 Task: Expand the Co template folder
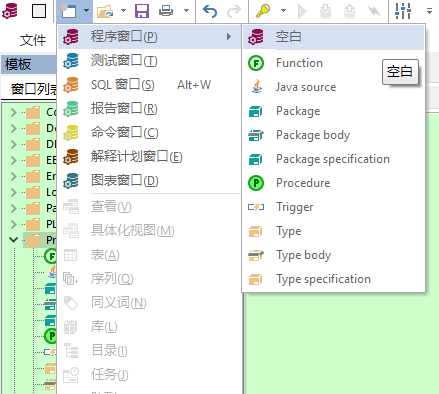click(13, 112)
